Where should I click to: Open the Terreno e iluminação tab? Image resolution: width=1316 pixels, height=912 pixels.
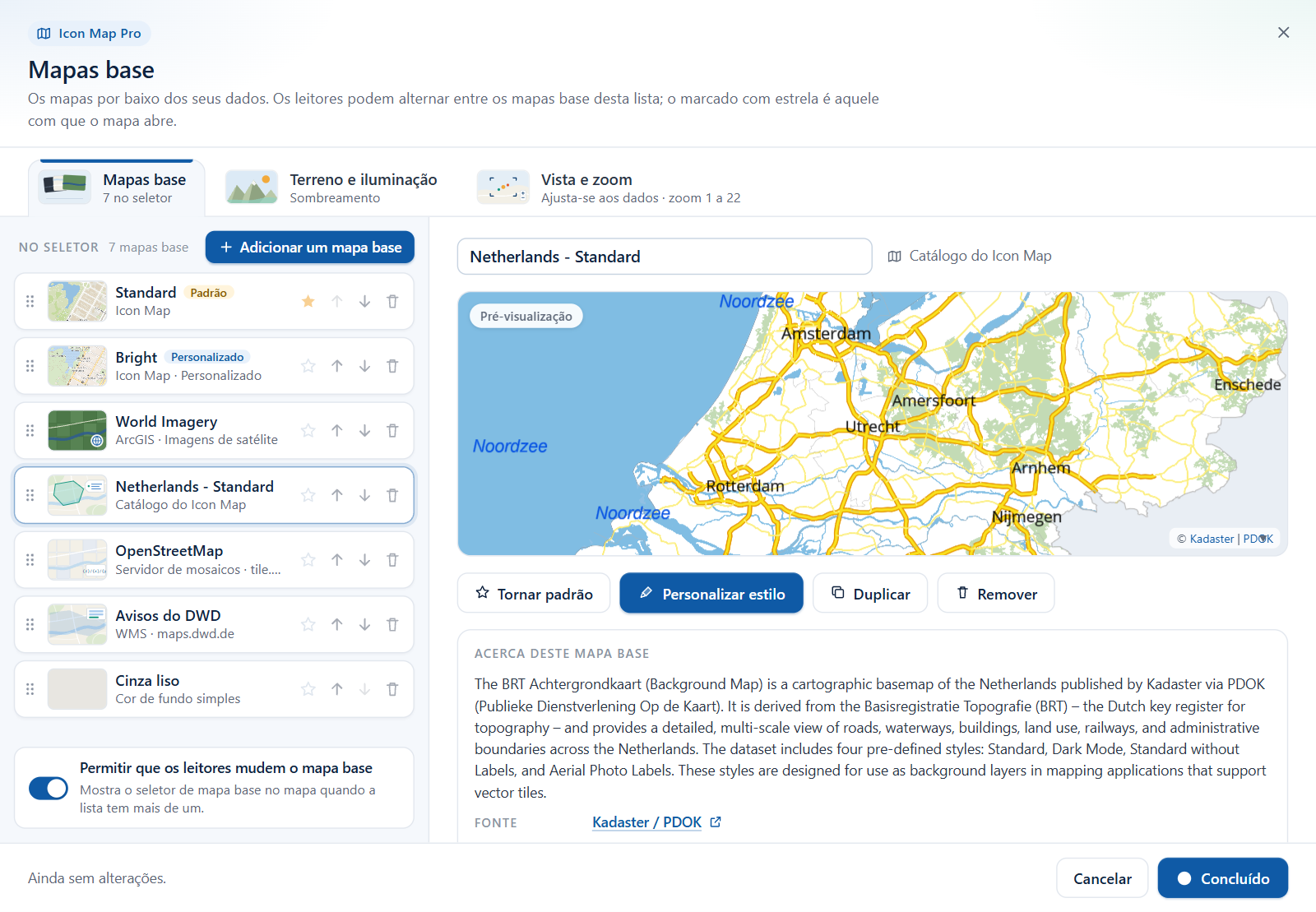331,187
